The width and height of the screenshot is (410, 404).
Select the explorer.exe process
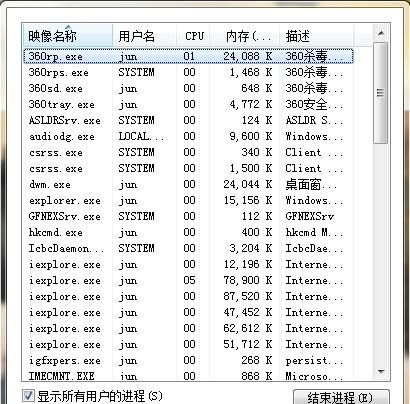(x=188, y=200)
